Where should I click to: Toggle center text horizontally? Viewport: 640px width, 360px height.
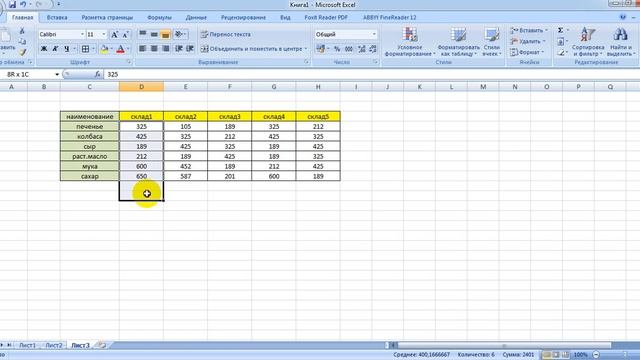(x=154, y=49)
